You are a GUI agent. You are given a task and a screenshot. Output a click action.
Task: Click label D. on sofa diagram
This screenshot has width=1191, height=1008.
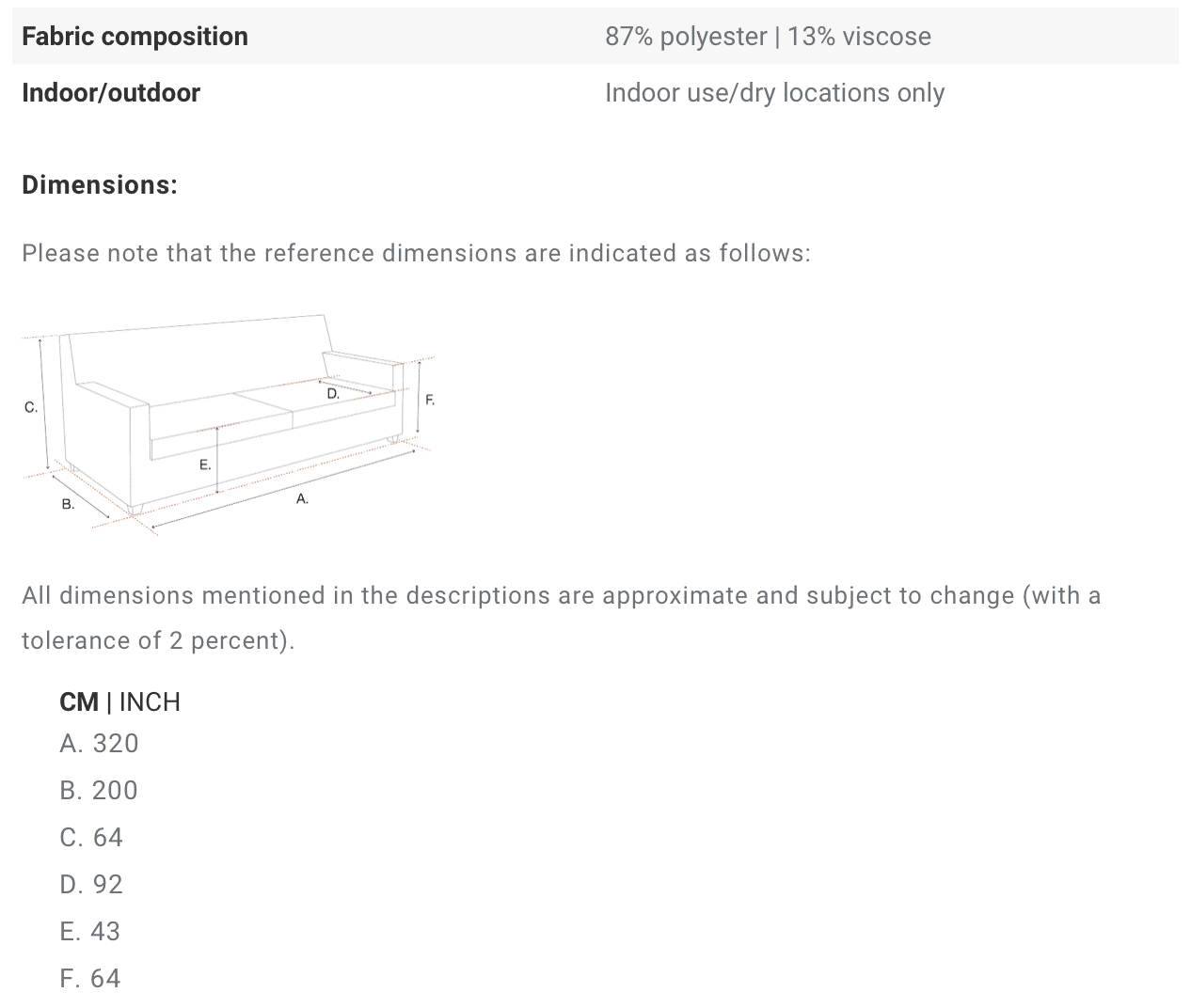coord(333,394)
